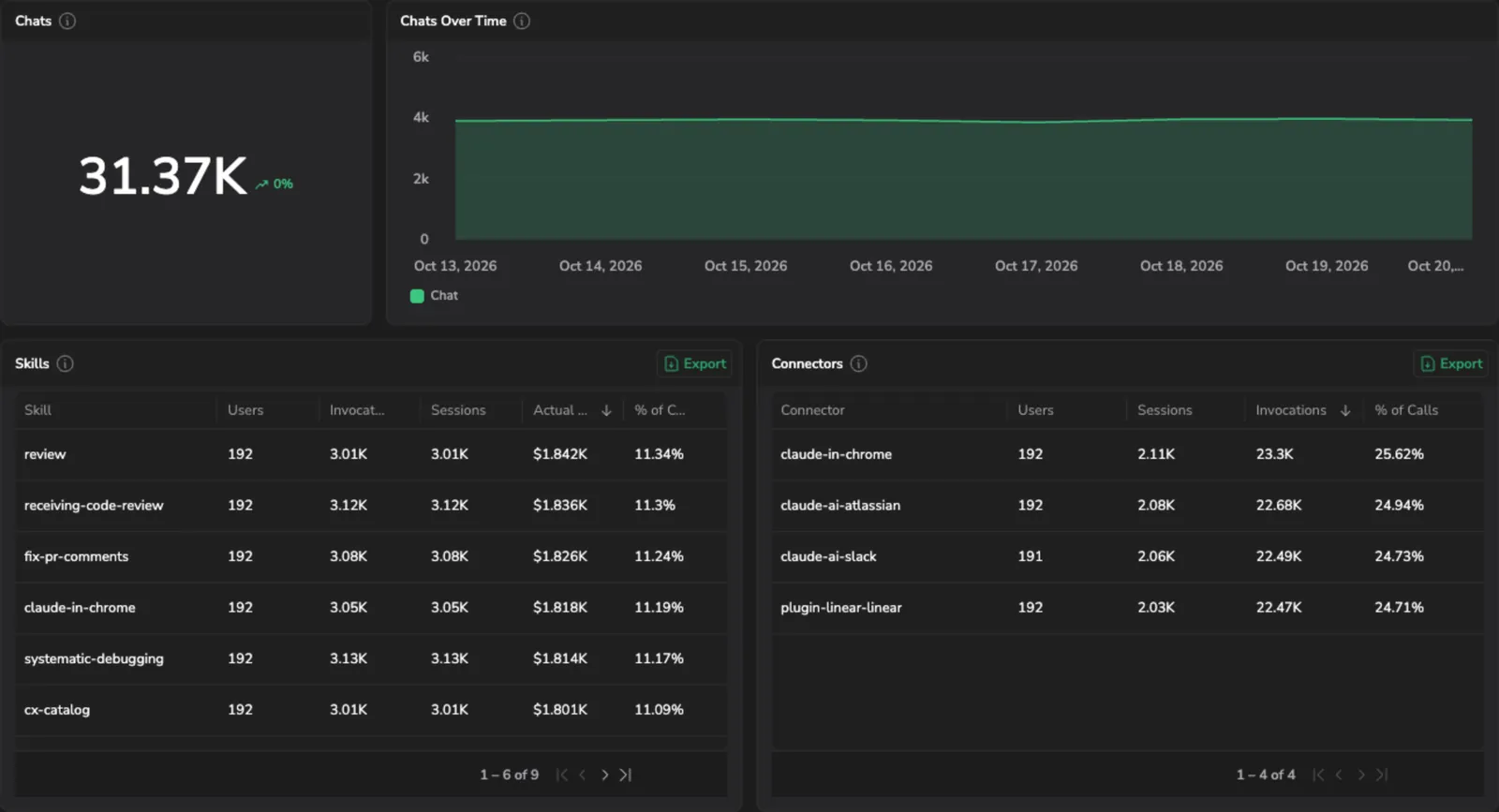1499x812 pixels.
Task: Sort Connectors by Users column header
Action: (1035, 410)
